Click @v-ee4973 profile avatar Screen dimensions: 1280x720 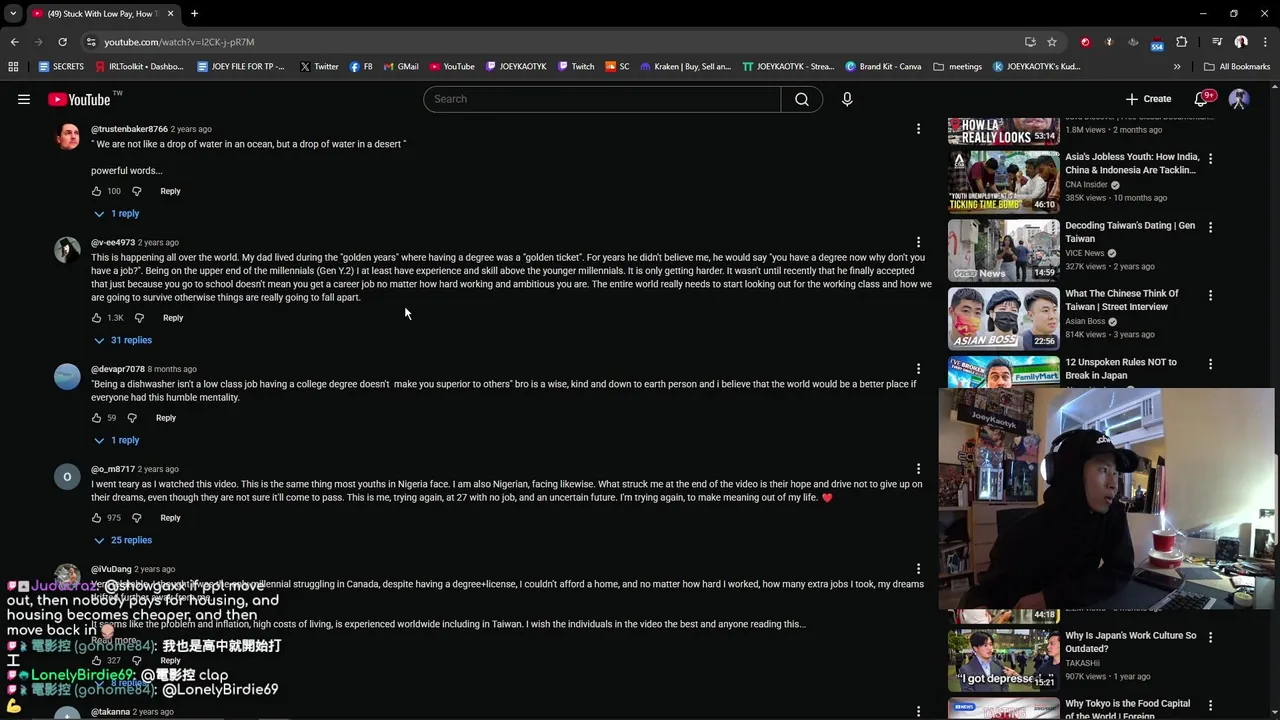pos(67,250)
